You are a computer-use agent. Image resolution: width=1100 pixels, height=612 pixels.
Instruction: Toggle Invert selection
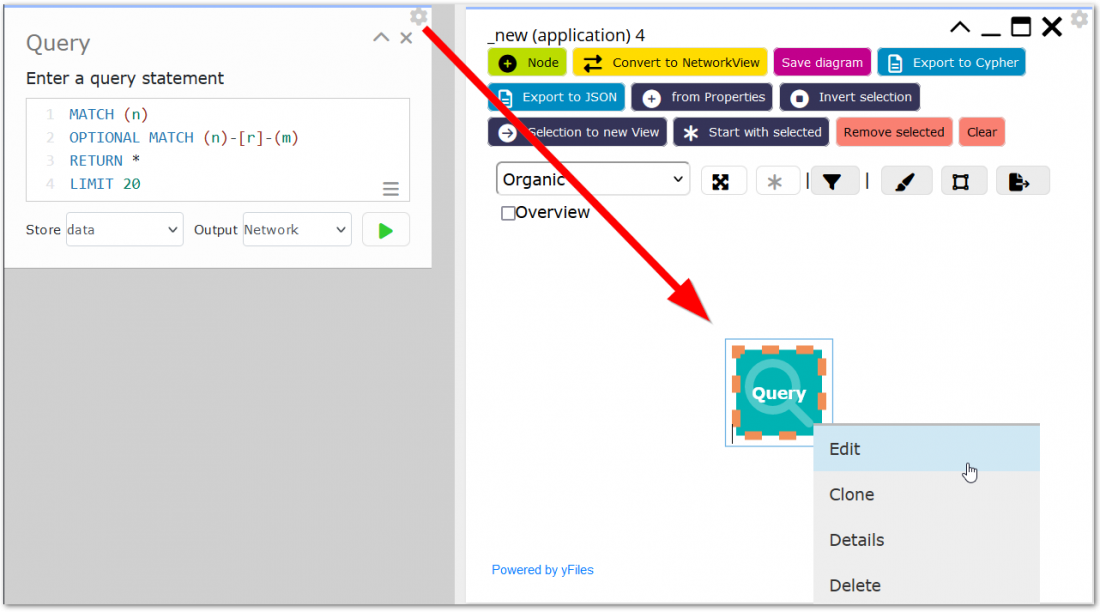[849, 97]
